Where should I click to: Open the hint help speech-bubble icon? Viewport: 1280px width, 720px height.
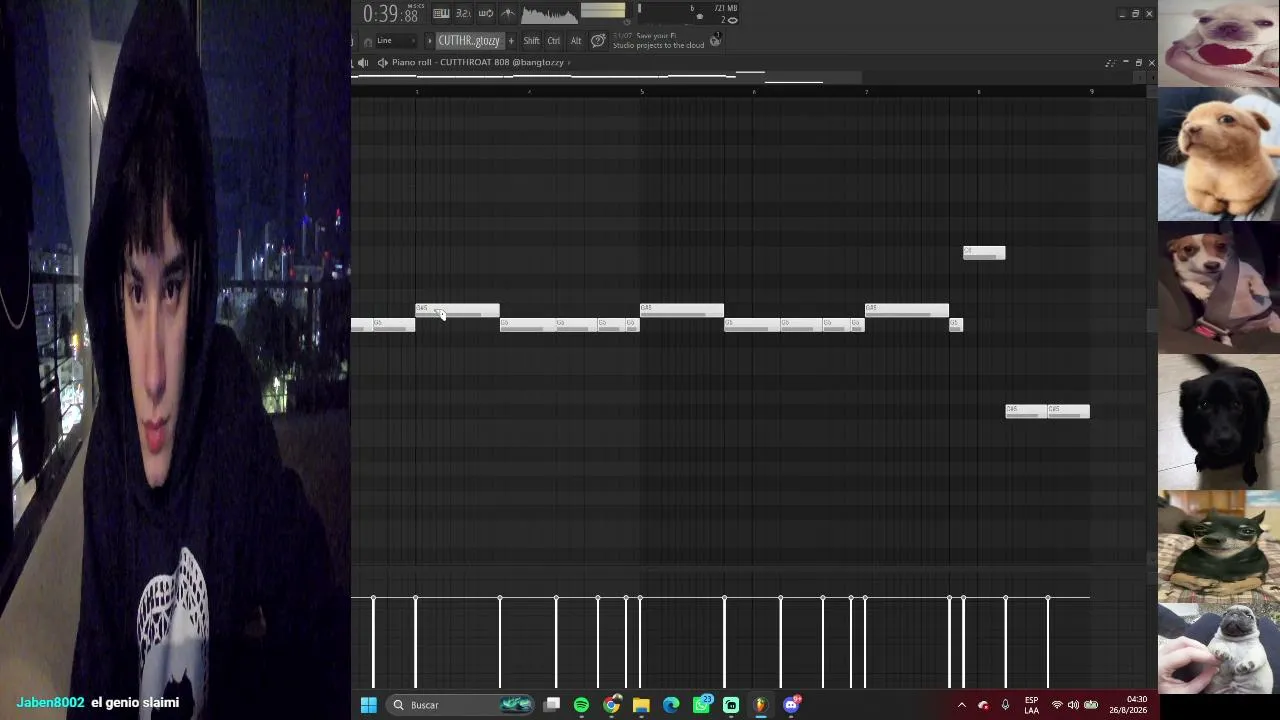[x=598, y=41]
